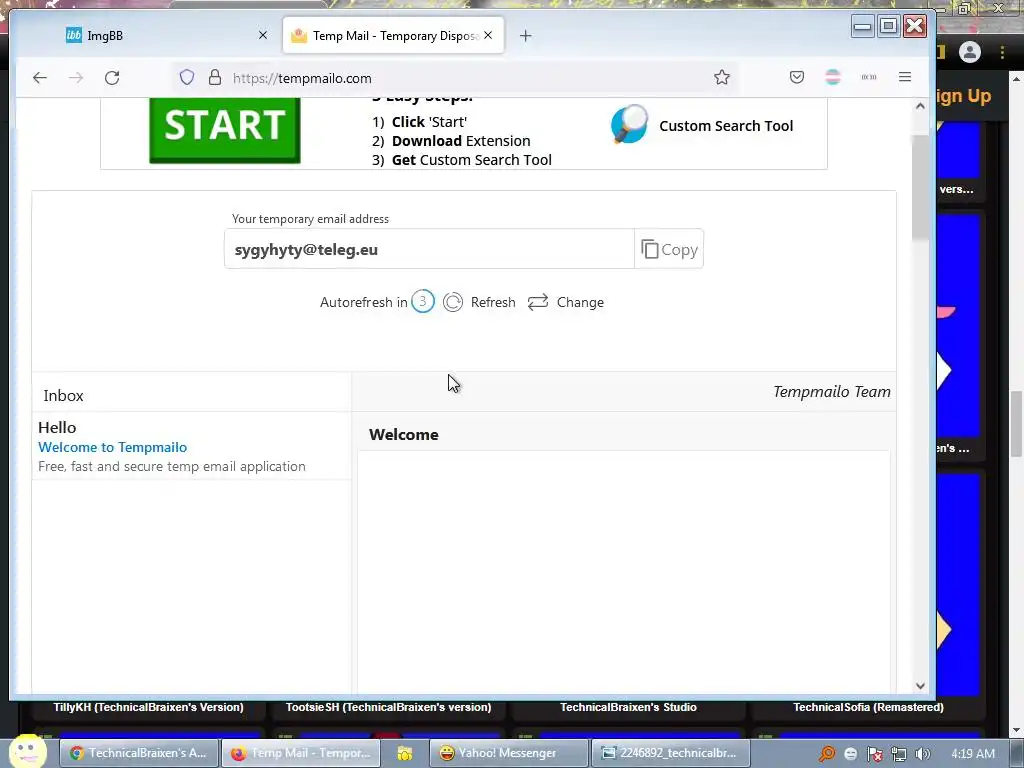Open the shield tracking protection icon
This screenshot has width=1024, height=768.
pos(187,78)
